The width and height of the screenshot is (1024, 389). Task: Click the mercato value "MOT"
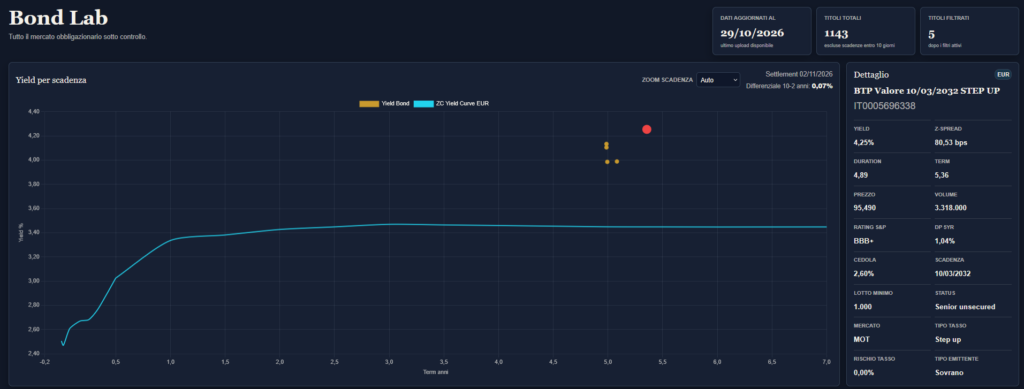tap(861, 339)
